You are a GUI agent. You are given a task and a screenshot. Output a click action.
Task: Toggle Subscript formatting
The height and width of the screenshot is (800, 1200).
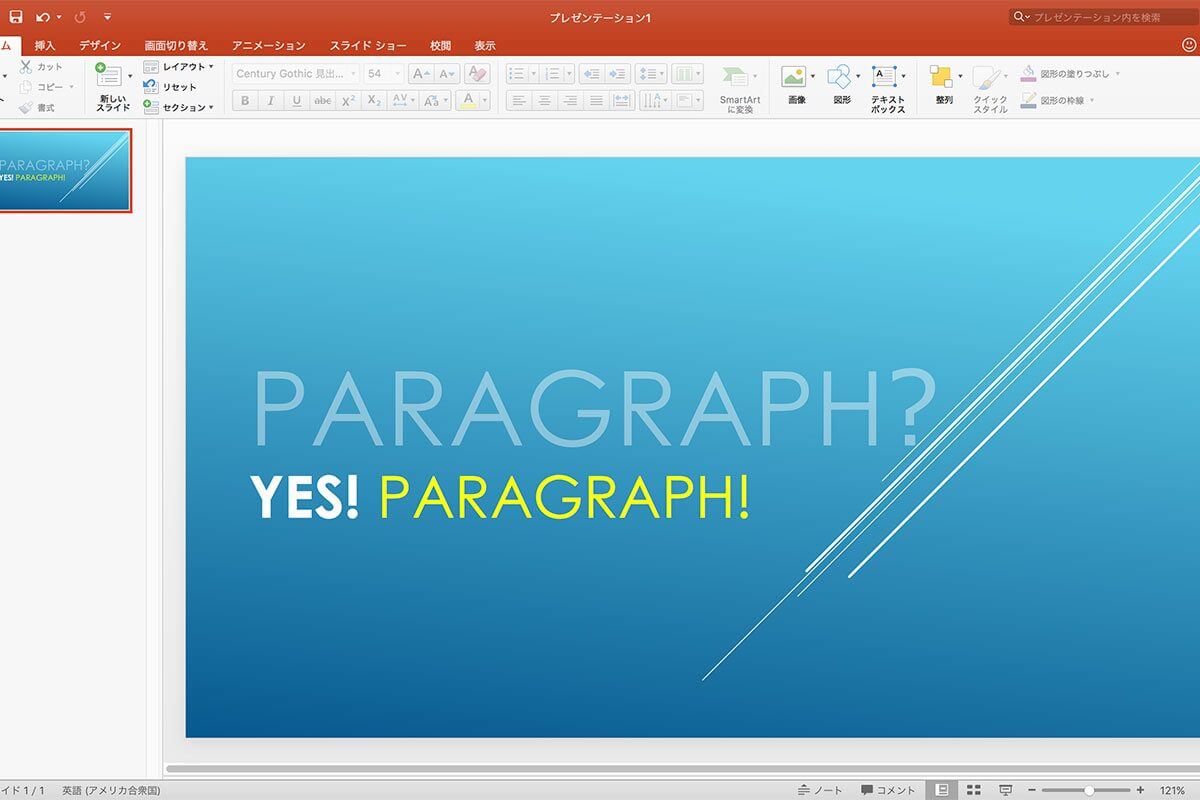374,101
